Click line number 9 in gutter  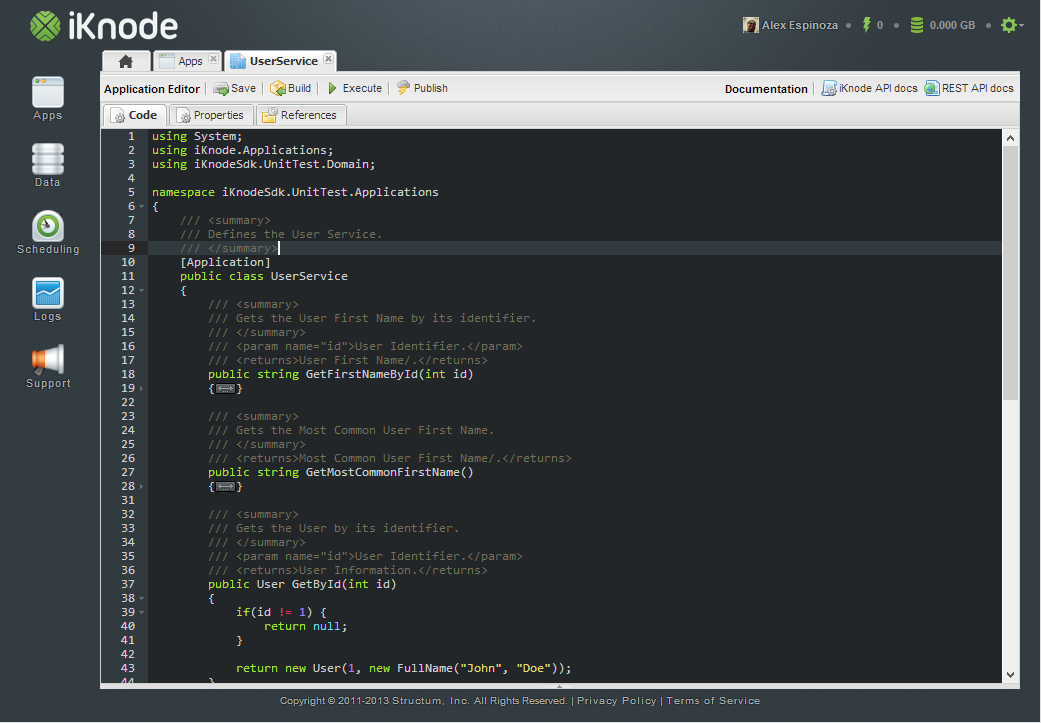(131, 248)
